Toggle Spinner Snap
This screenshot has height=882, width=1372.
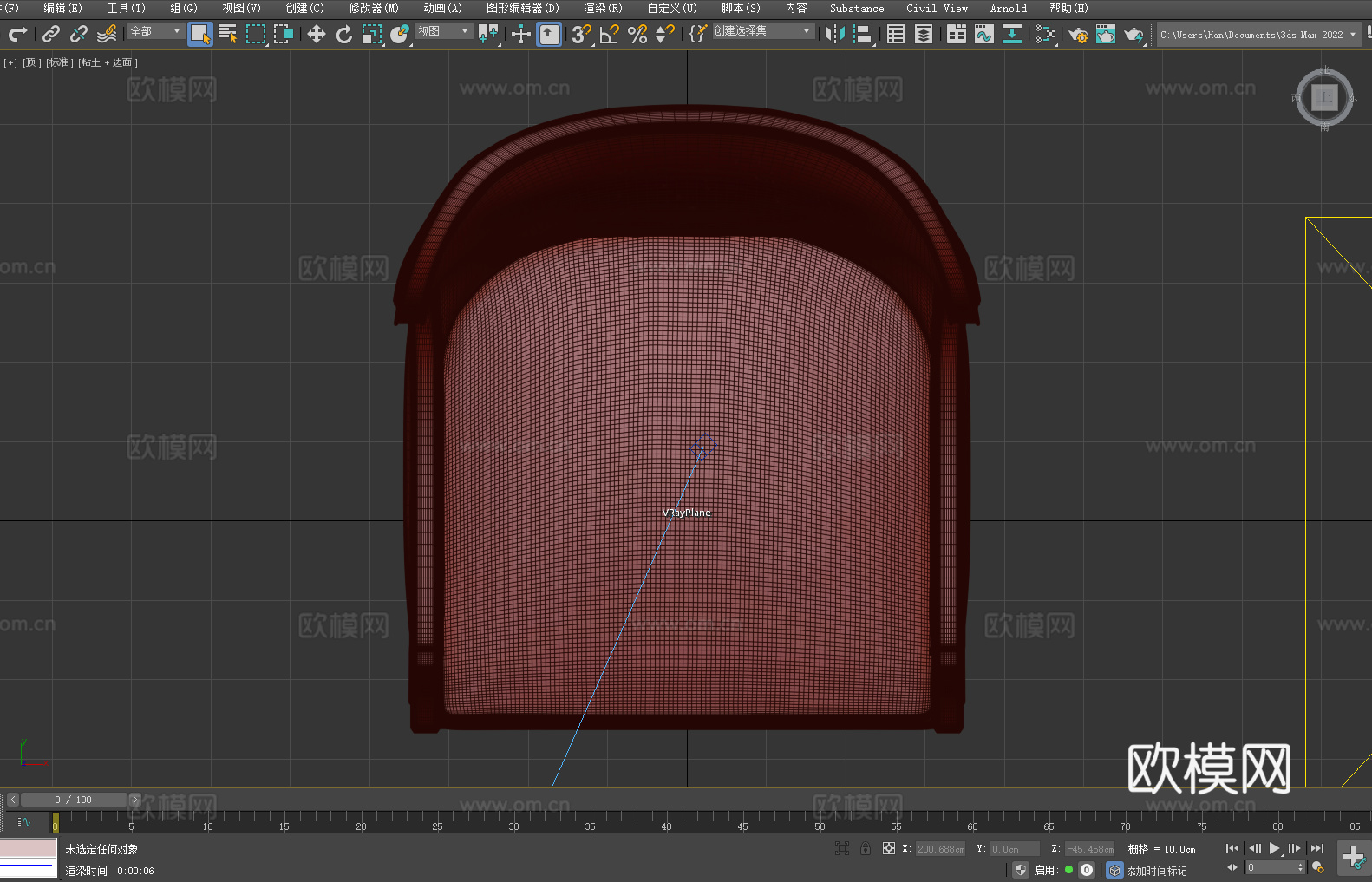[665, 34]
